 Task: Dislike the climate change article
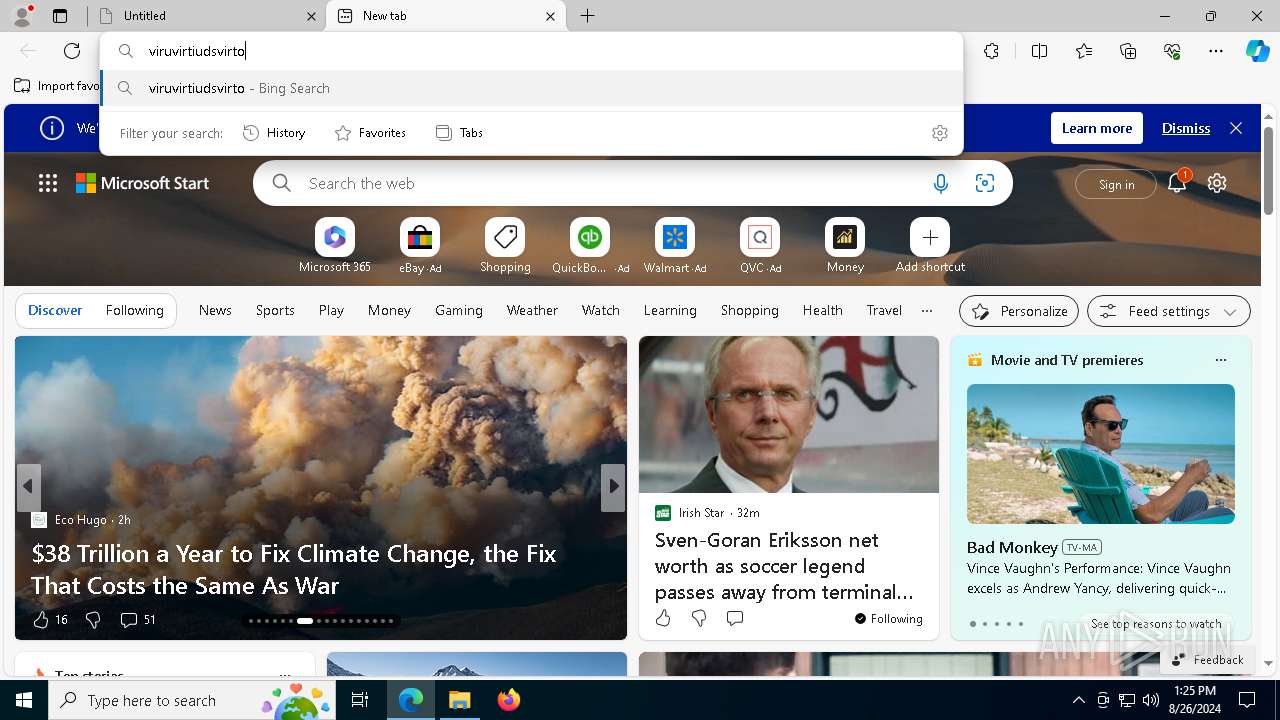pyautogui.click(x=93, y=620)
